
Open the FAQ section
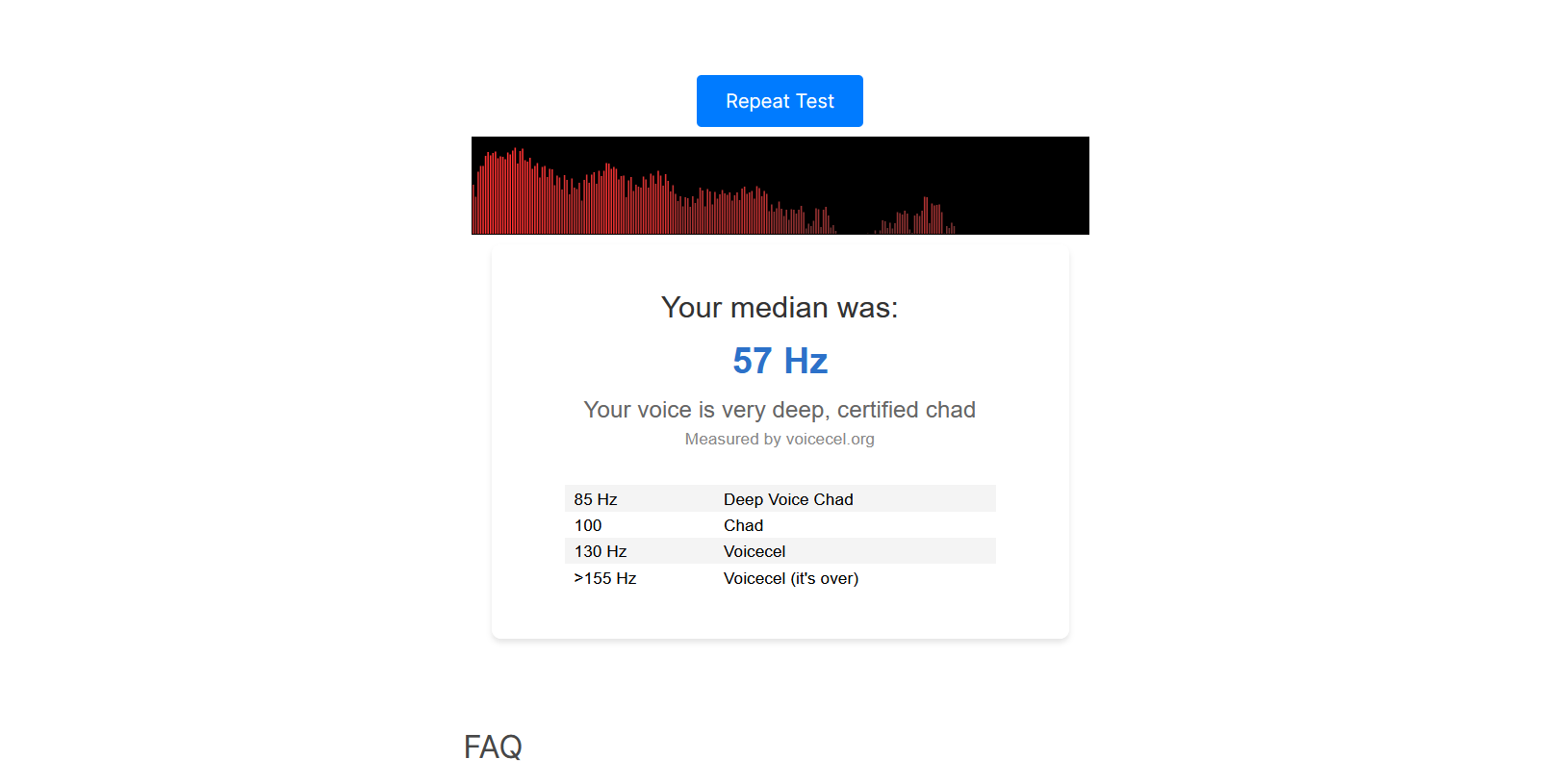pyautogui.click(x=494, y=747)
